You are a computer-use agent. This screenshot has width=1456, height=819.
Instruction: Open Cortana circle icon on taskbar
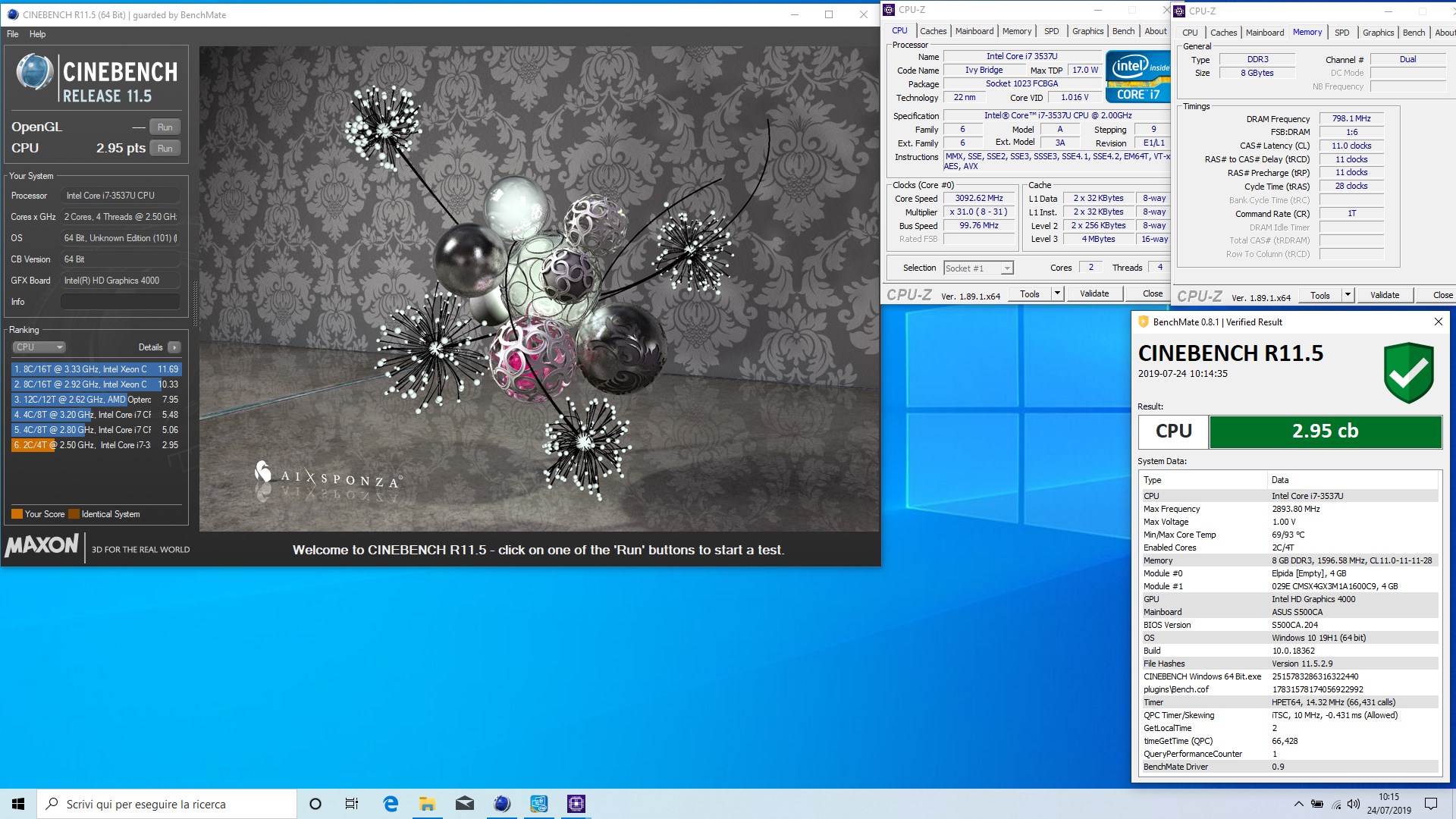tap(315, 804)
